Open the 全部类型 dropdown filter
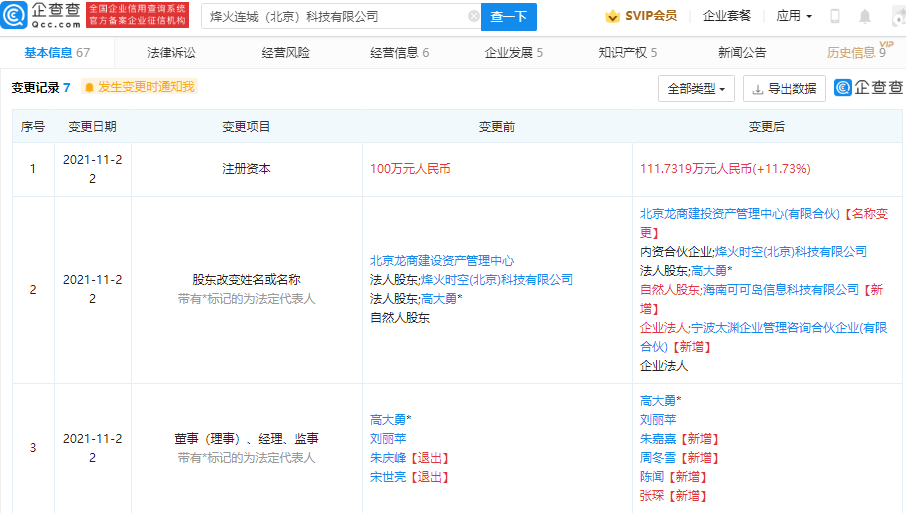Image resolution: width=906 pixels, height=513 pixels. 696,88
